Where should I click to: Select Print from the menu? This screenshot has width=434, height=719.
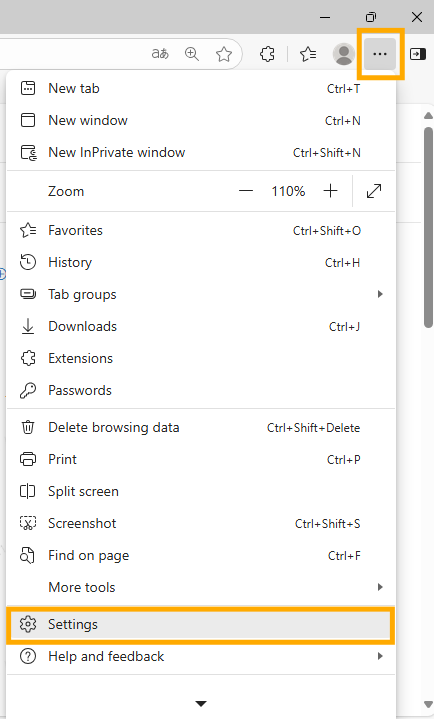tap(201, 459)
